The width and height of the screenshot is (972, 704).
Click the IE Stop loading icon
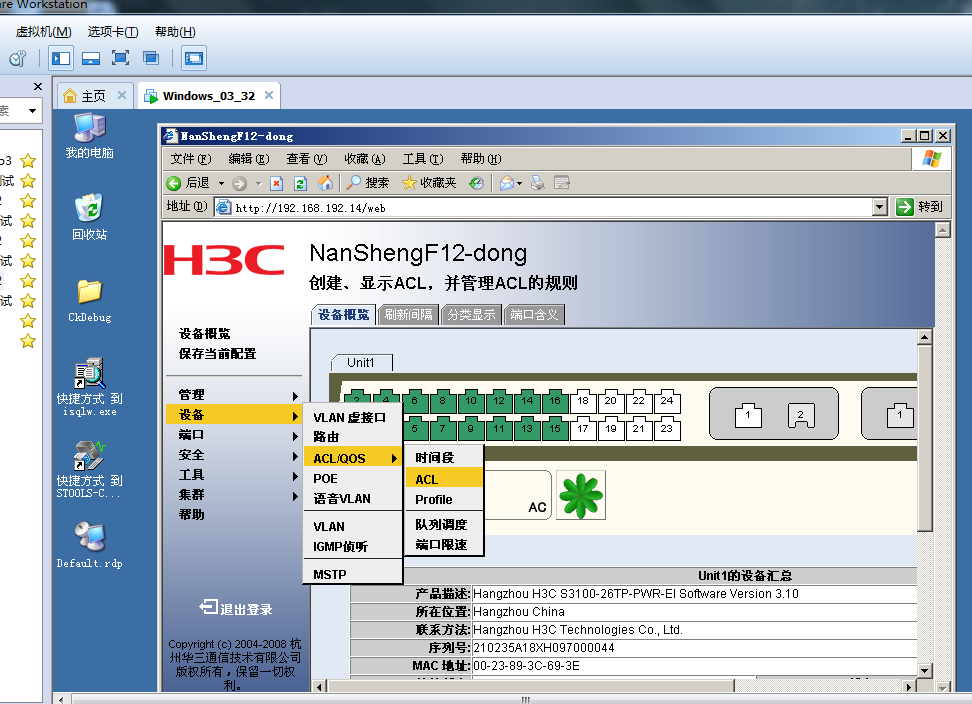click(x=276, y=183)
